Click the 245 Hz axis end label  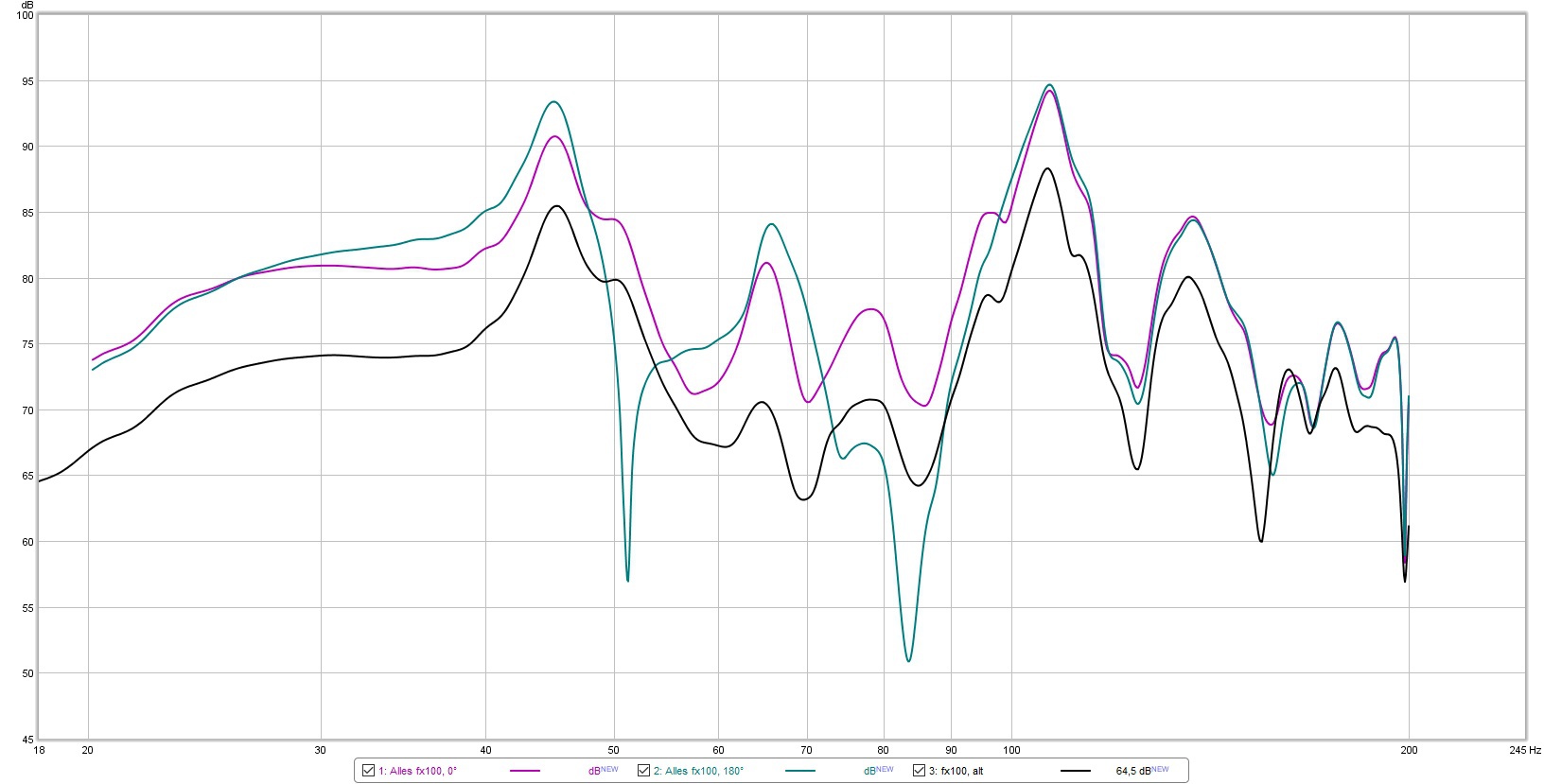tap(1525, 750)
